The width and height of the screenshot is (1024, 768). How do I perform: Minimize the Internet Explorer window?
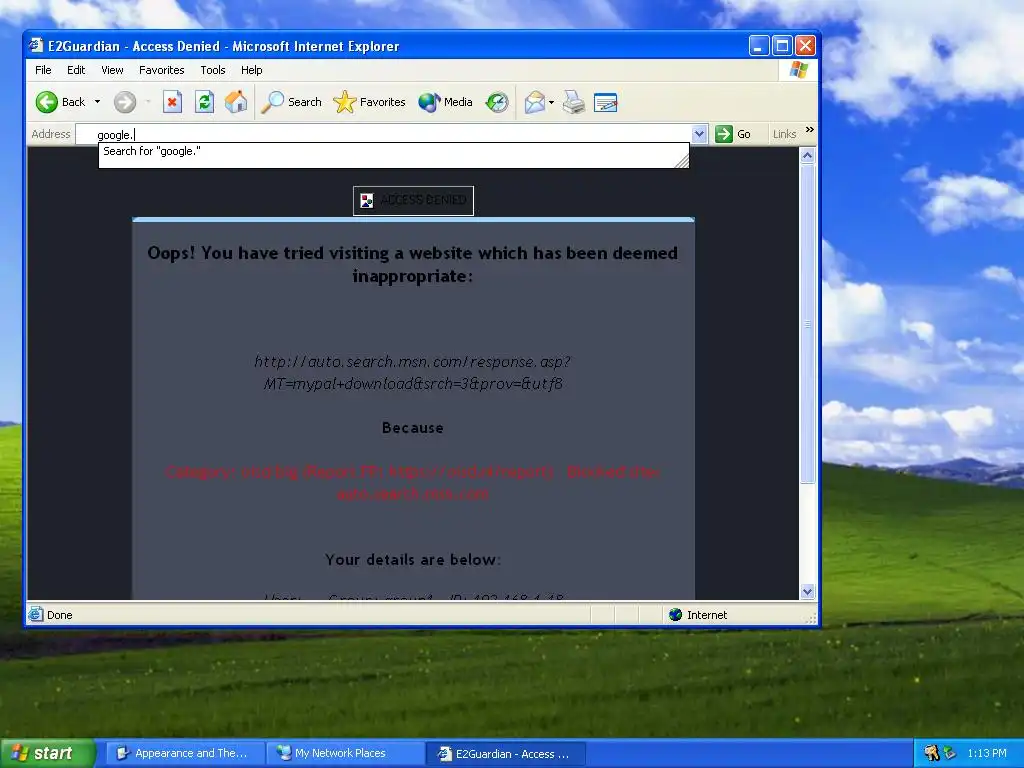[x=758, y=46]
